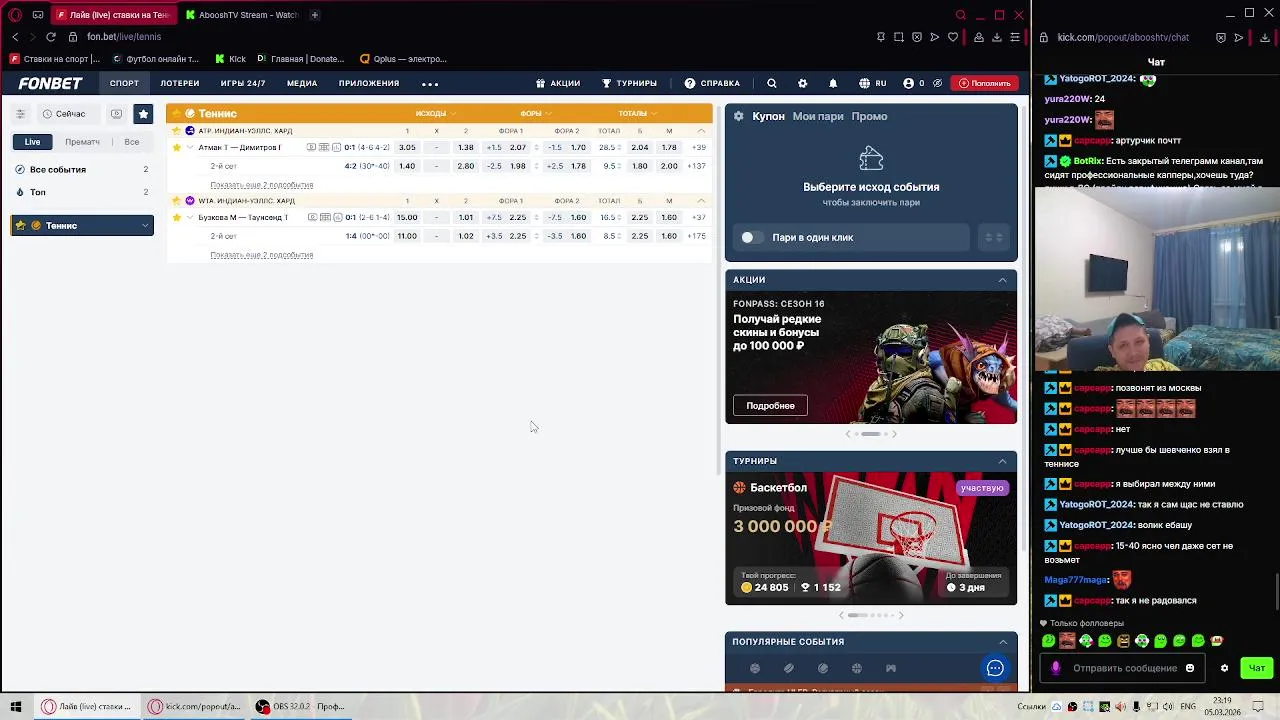The height and width of the screenshot is (720, 1280).
Task: Select the Спорт navigation tab
Action: [x=124, y=83]
